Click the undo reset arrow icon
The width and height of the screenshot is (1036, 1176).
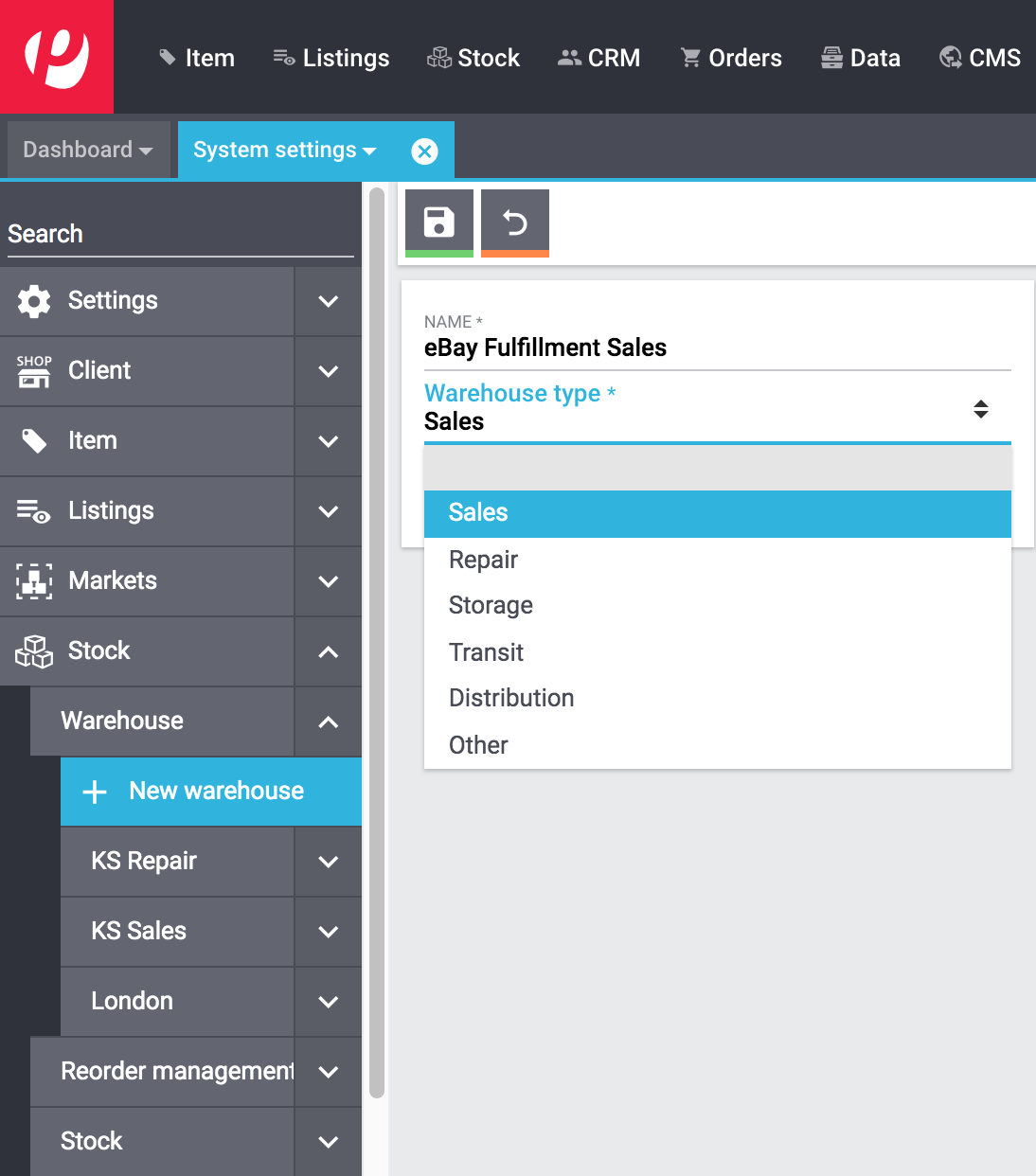pos(515,223)
